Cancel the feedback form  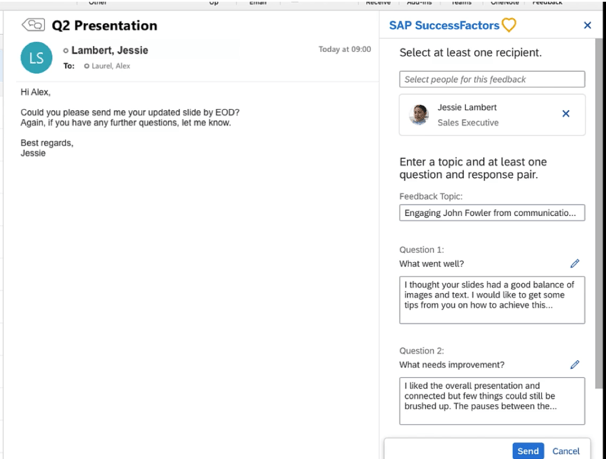[566, 451]
